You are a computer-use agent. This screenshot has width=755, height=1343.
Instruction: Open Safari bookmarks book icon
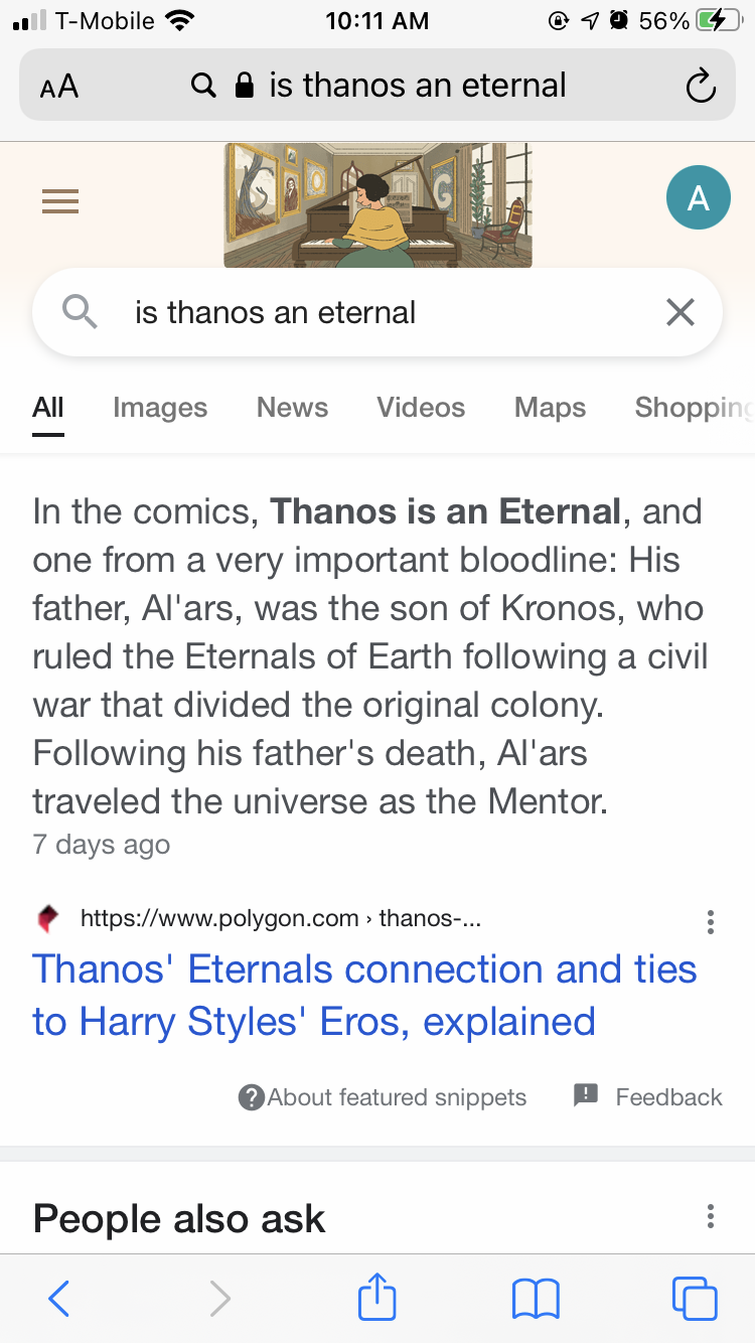[536, 1299]
